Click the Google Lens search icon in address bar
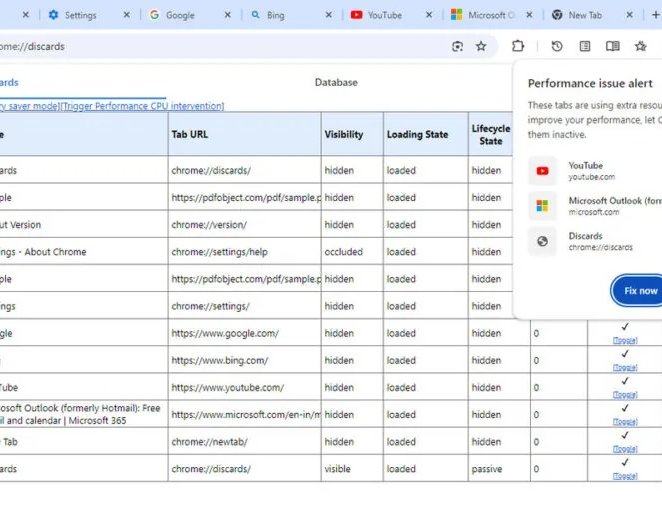 click(x=457, y=46)
